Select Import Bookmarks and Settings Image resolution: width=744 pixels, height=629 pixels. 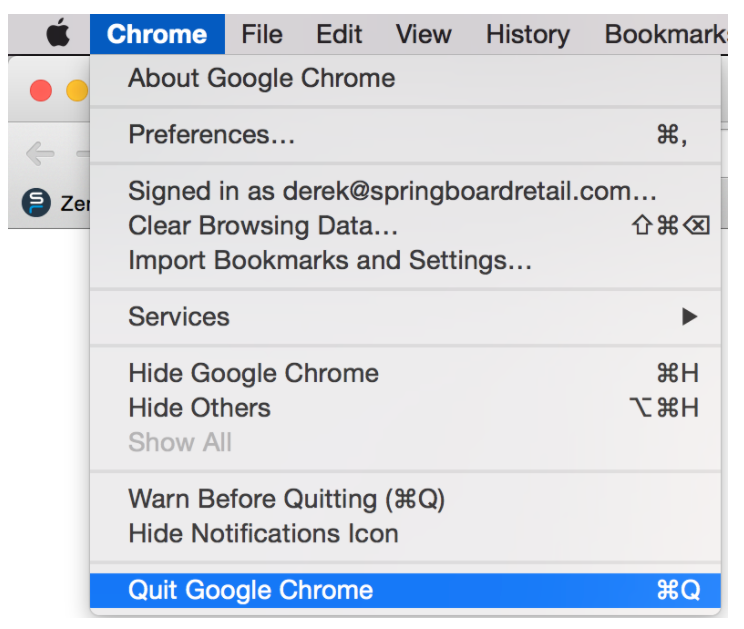(330, 261)
